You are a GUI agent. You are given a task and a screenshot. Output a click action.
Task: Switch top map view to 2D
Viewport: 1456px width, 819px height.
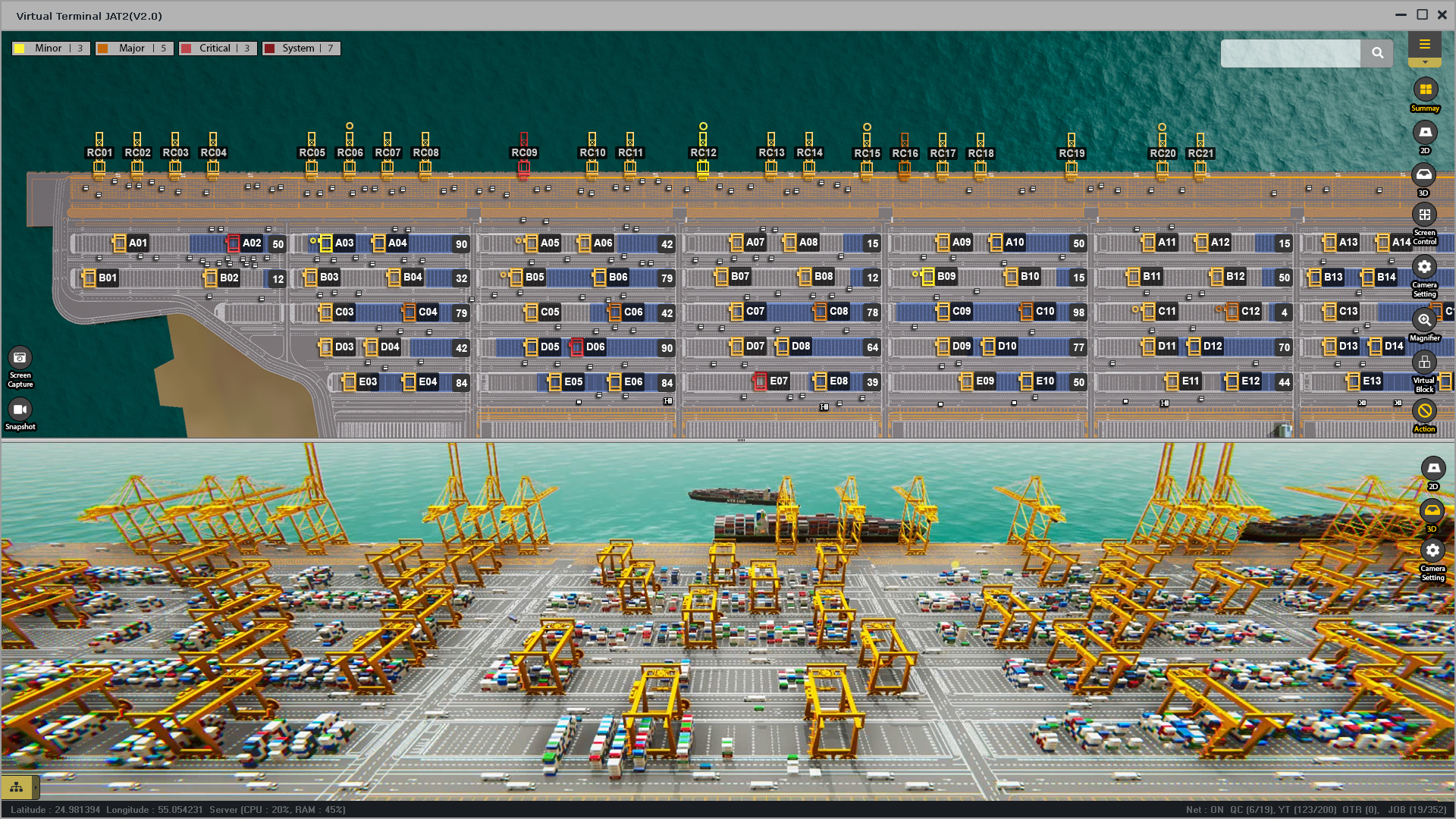click(x=1425, y=133)
